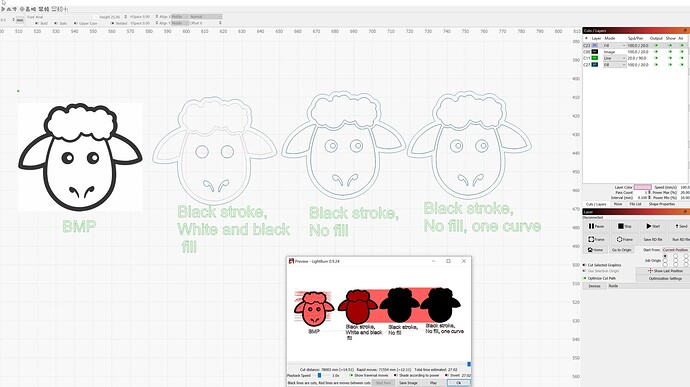Click the Stop button in Laser panel
The height and width of the screenshot is (387, 690).
(x=624, y=226)
